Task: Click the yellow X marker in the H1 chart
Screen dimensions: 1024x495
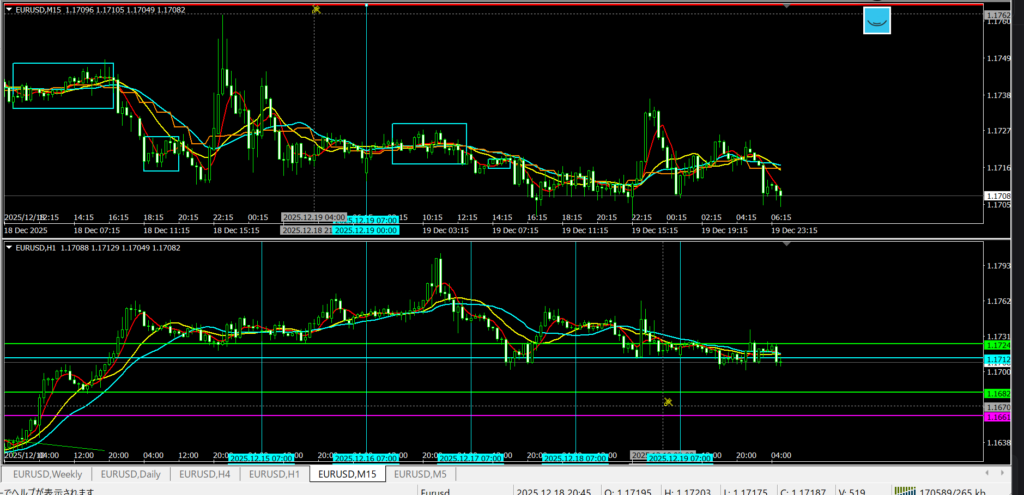Action: click(x=668, y=401)
